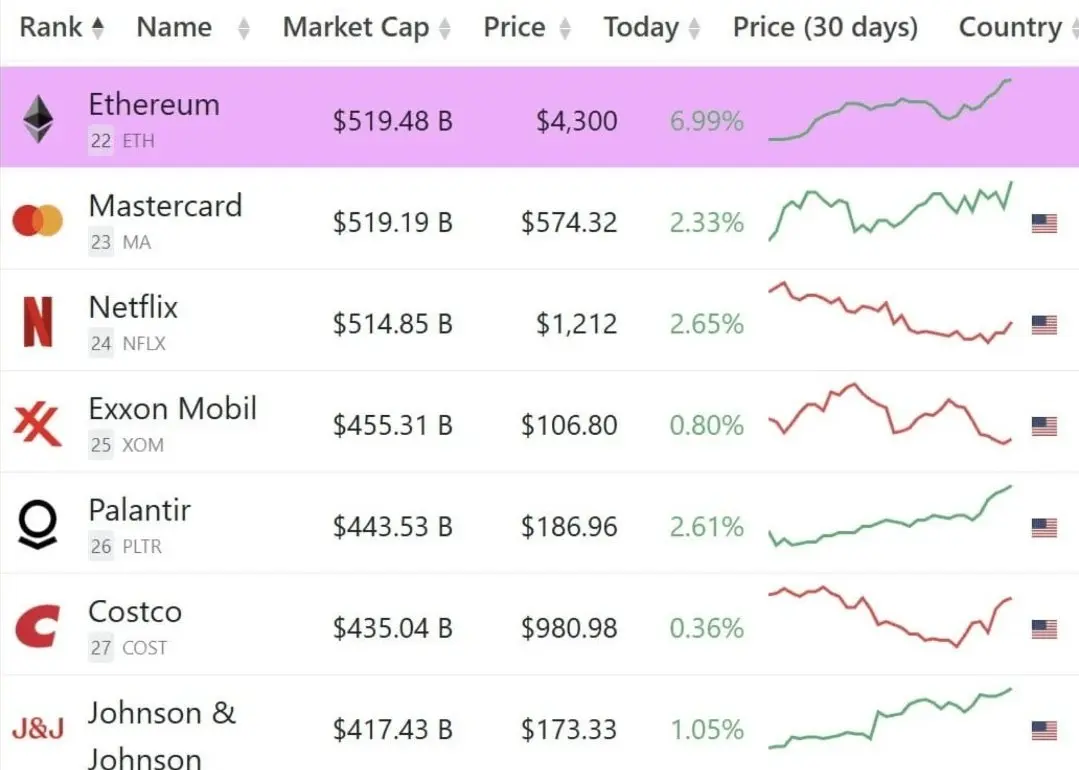Click the Ethereum 30-day price sparkline
Image resolution: width=1079 pixels, height=770 pixels.
(890, 109)
